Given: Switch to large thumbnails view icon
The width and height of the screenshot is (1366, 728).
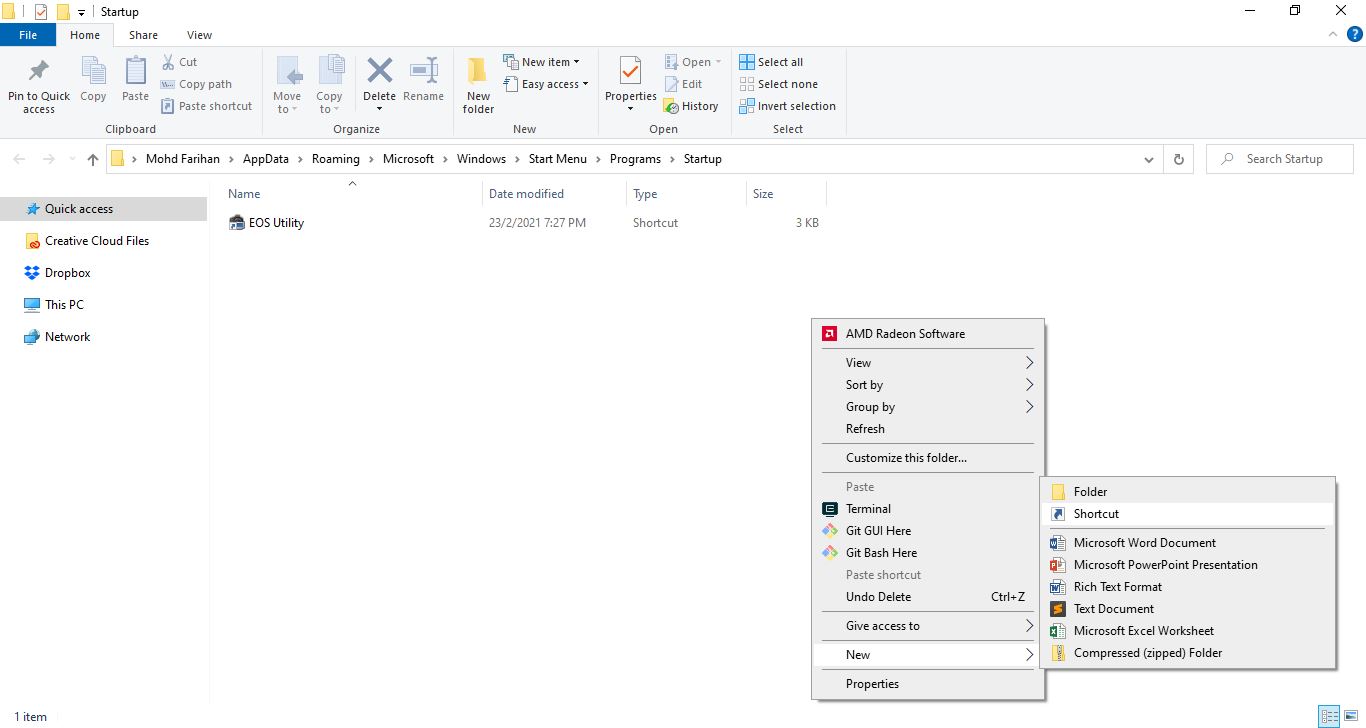Looking at the screenshot, I should pos(1350,716).
